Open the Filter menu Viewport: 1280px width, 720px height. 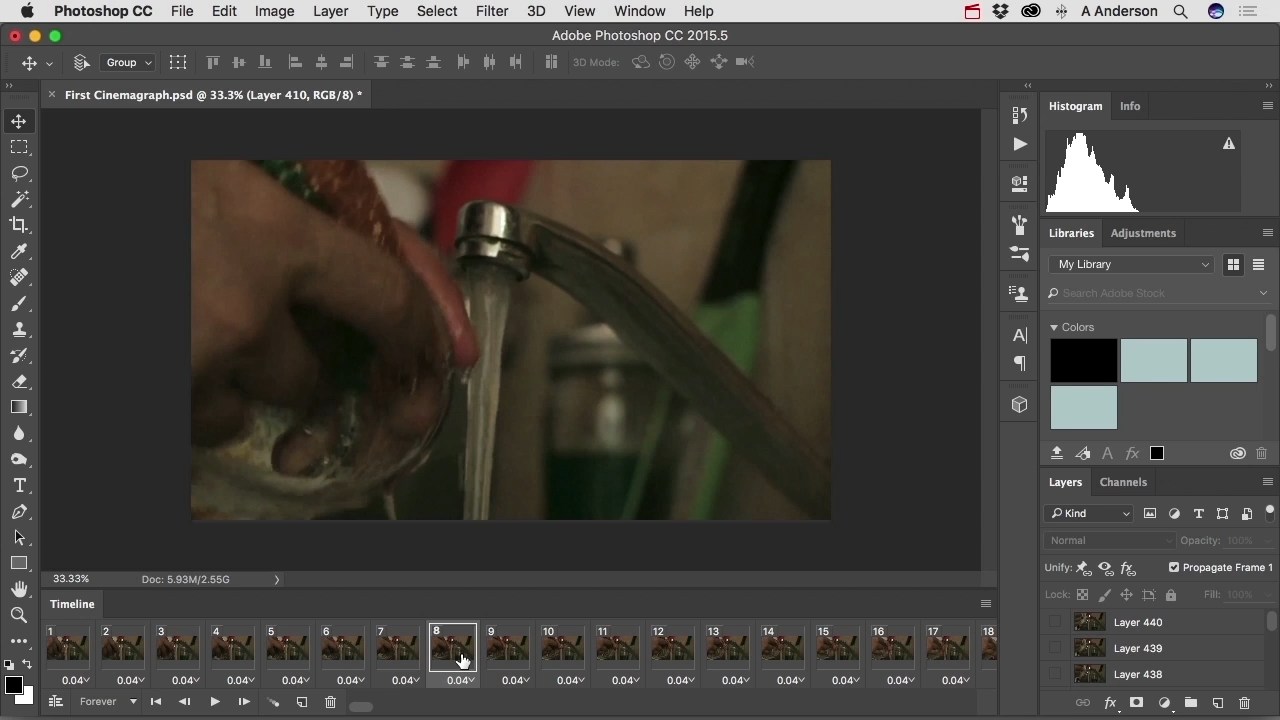pos(491,11)
